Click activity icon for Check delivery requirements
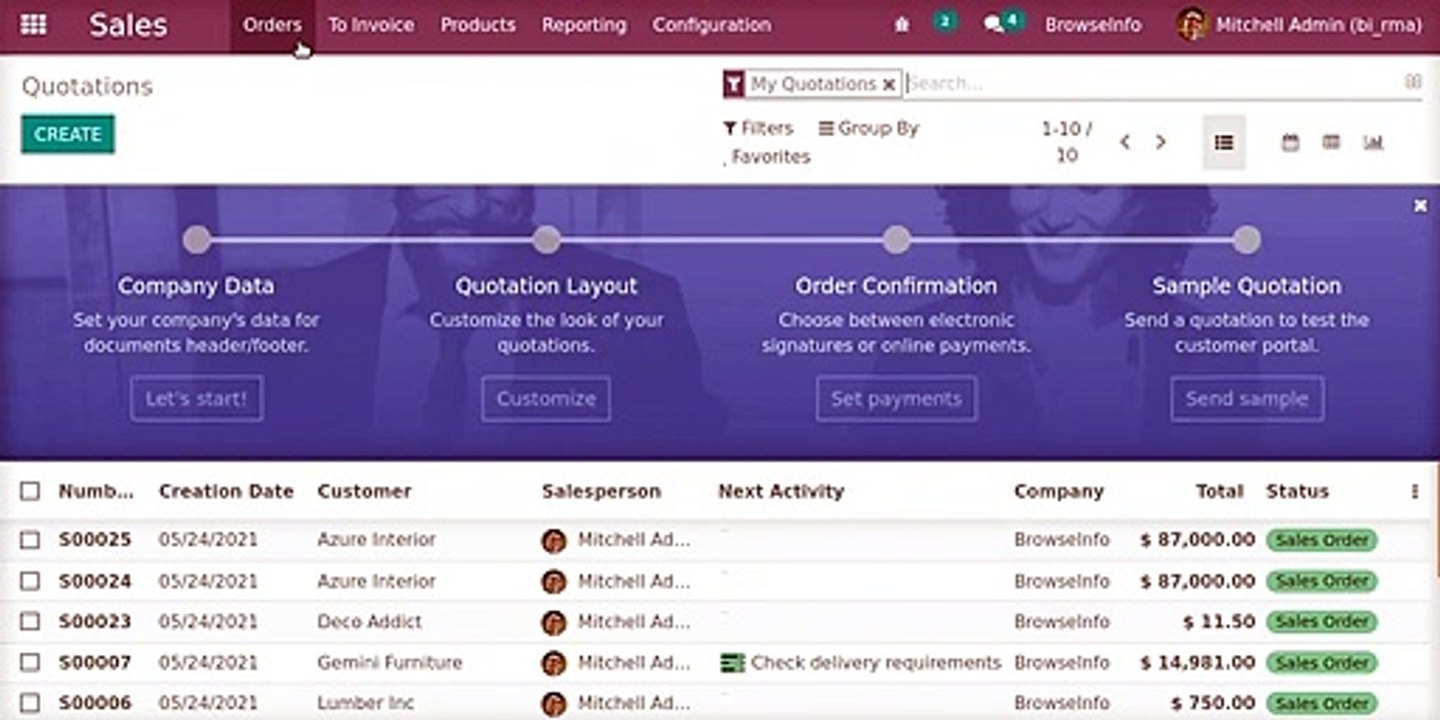Image resolution: width=1440 pixels, height=720 pixels. pyautogui.click(x=733, y=662)
